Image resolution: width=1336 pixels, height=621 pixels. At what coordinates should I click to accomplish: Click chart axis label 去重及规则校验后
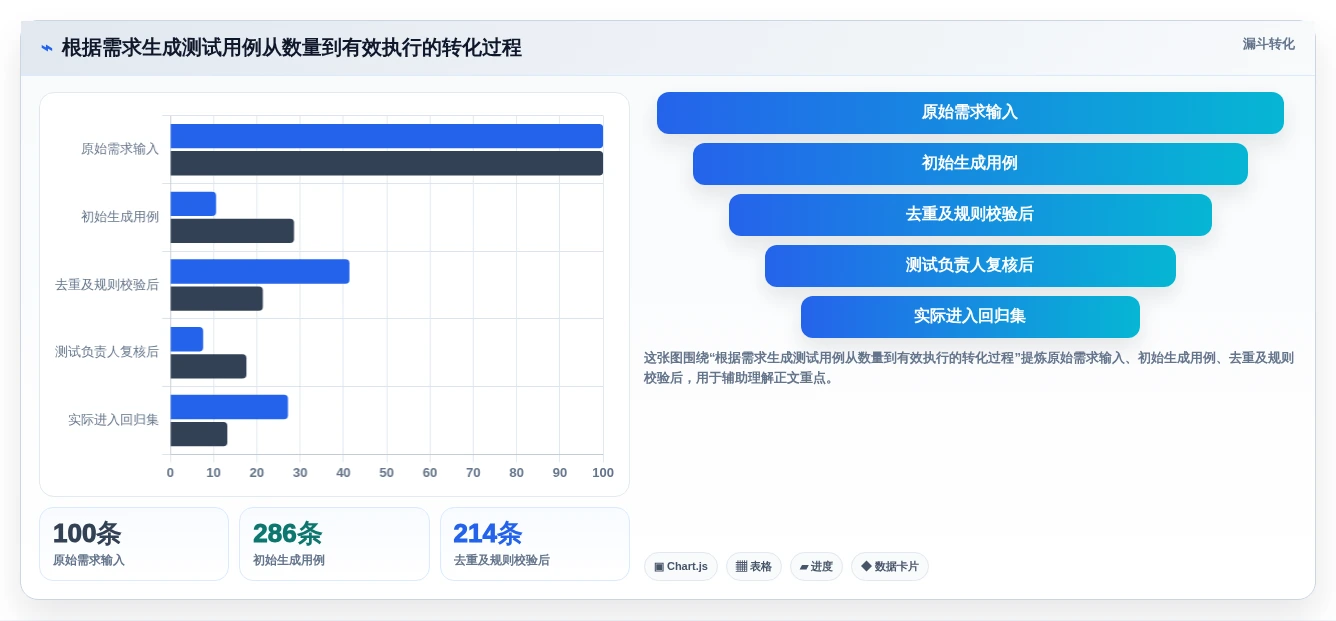(x=107, y=285)
